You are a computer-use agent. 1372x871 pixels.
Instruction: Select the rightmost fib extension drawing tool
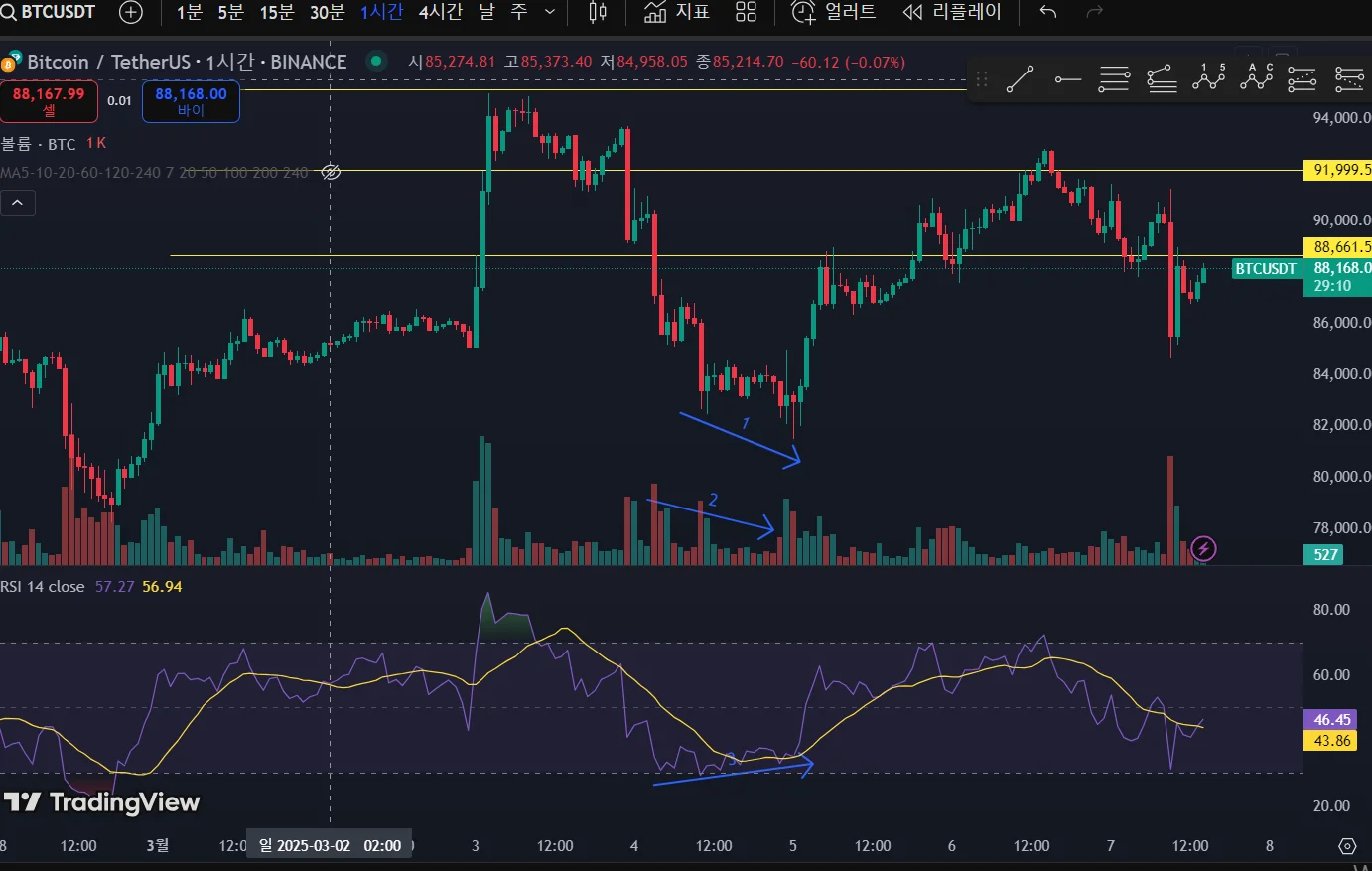click(x=1349, y=78)
